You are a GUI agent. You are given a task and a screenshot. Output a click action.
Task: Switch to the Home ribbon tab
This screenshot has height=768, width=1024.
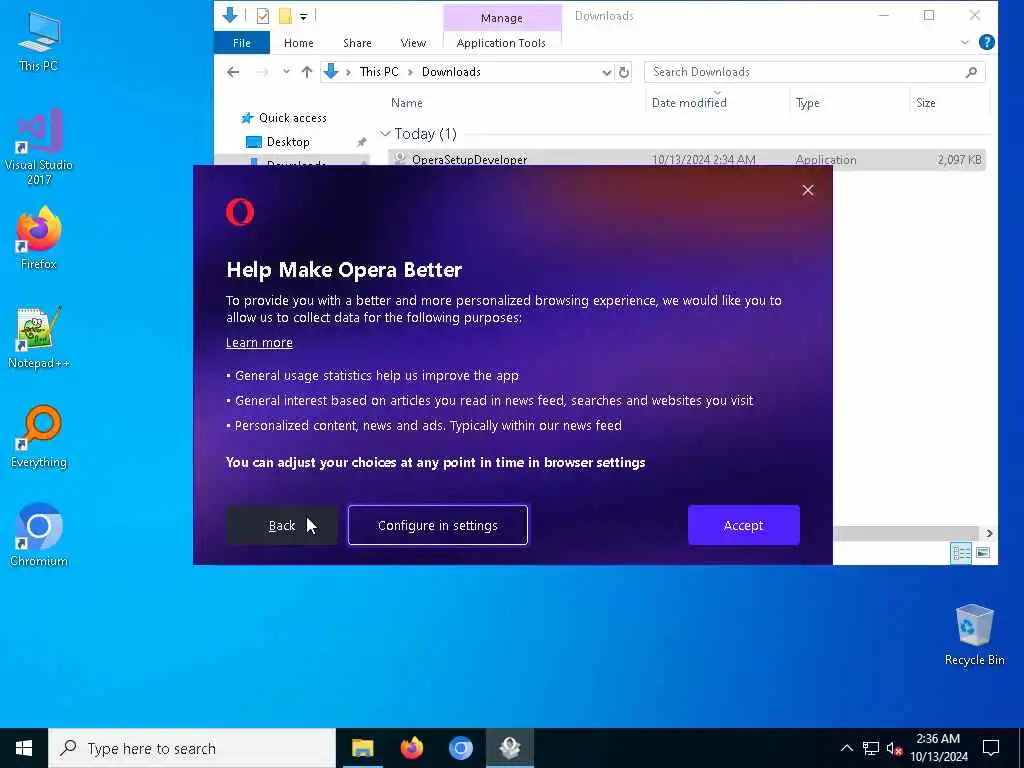(x=298, y=43)
